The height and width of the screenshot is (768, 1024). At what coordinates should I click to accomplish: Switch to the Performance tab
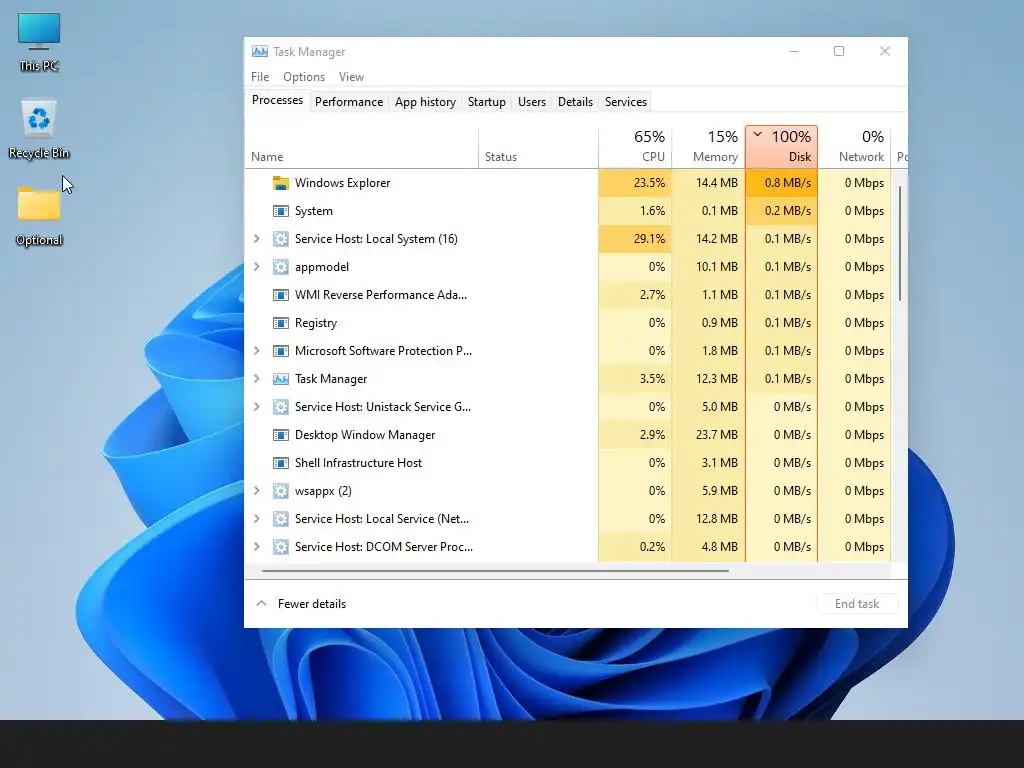349,102
